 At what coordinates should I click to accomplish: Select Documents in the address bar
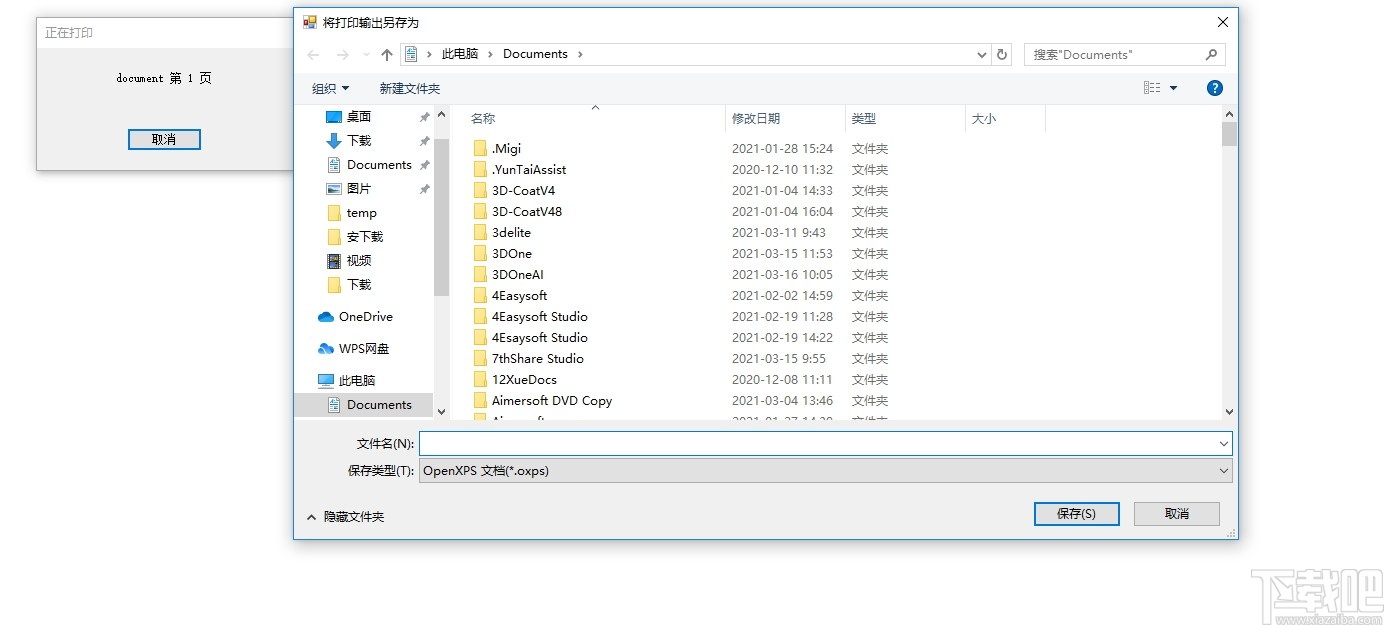pos(535,54)
